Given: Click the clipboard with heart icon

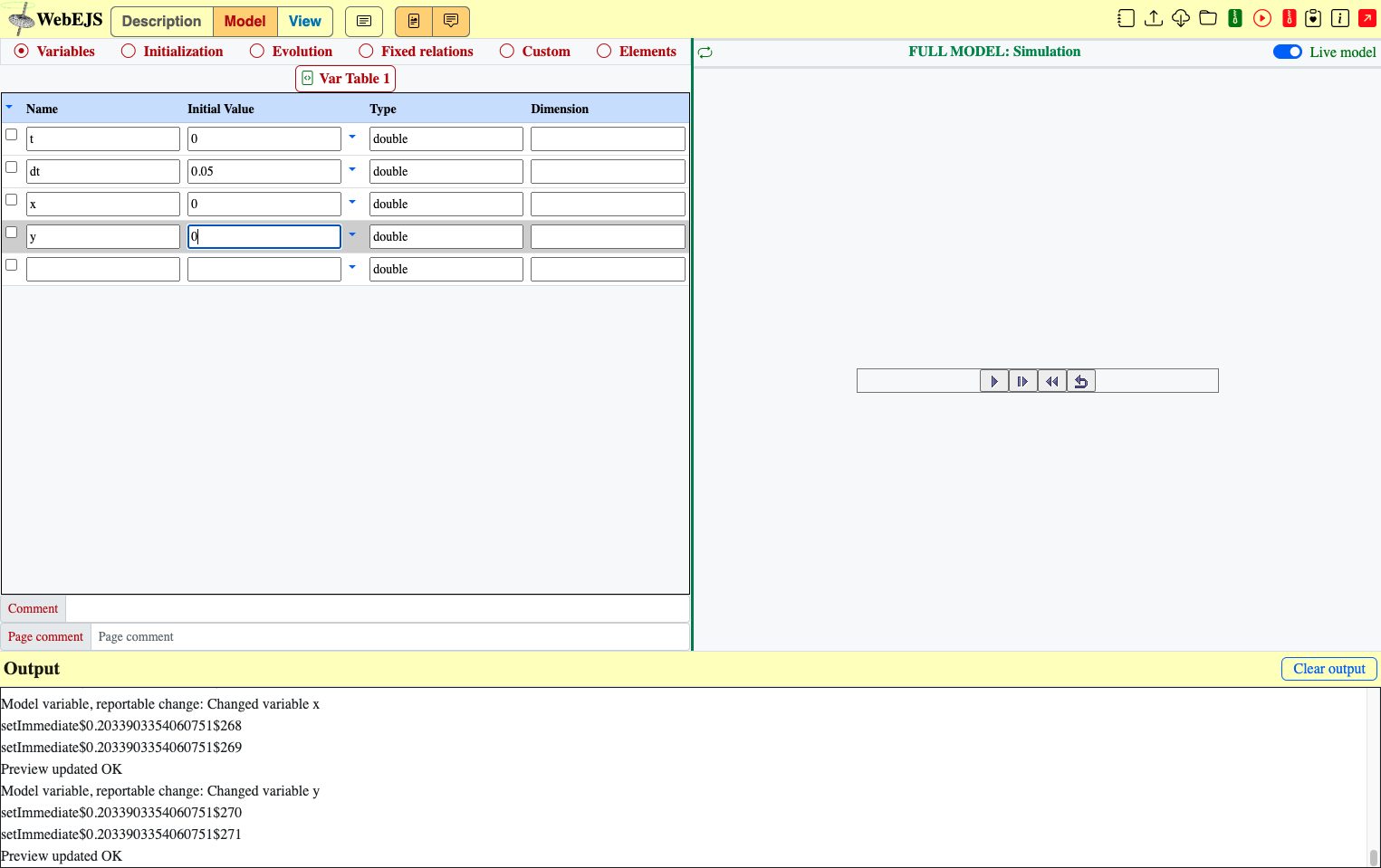Looking at the screenshot, I should 1313,18.
